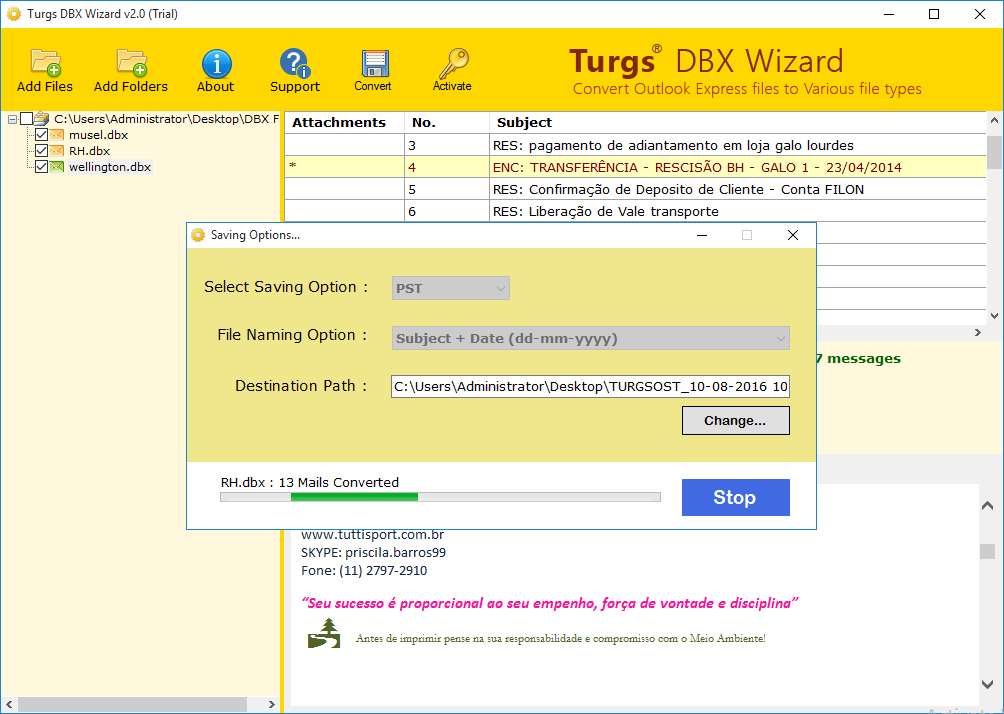Select the musel.dbx tree item
Viewport: 1004px width, 714px height.
(99, 134)
